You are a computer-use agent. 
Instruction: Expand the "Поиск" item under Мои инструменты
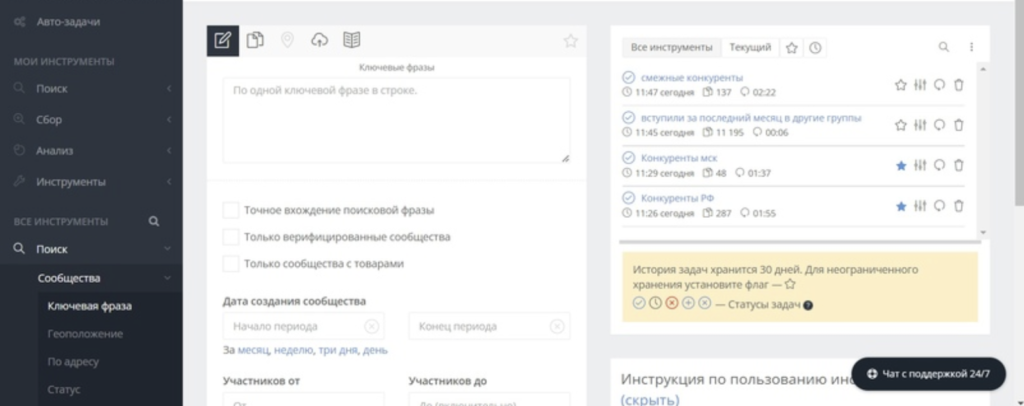[91, 89]
